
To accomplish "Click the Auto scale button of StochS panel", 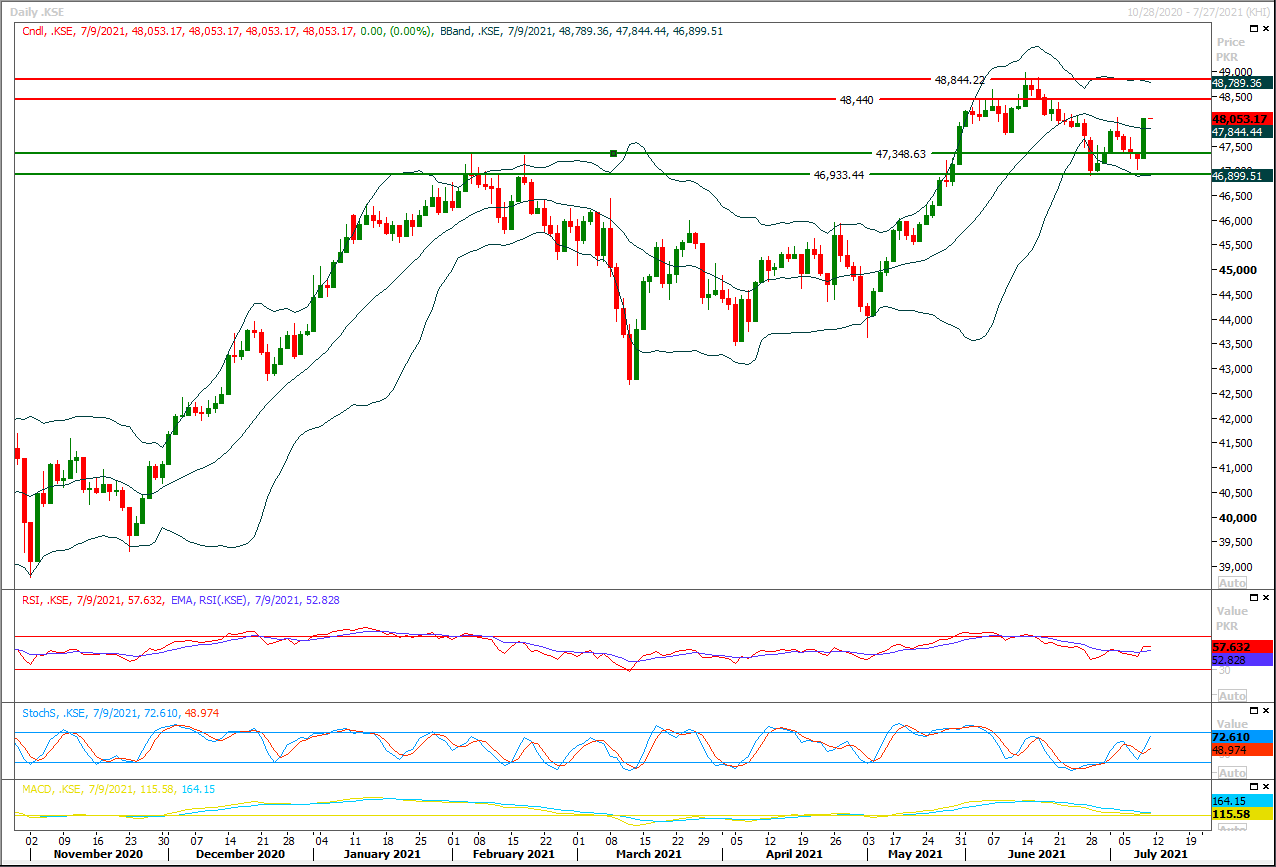I will [1232, 773].
